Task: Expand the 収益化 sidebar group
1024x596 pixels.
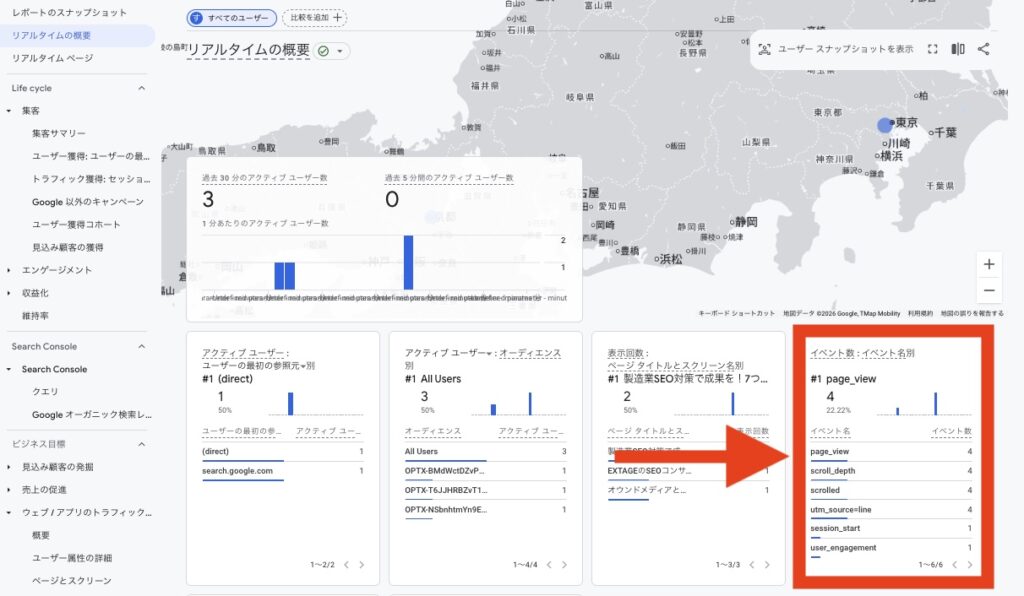Action: 9,293
